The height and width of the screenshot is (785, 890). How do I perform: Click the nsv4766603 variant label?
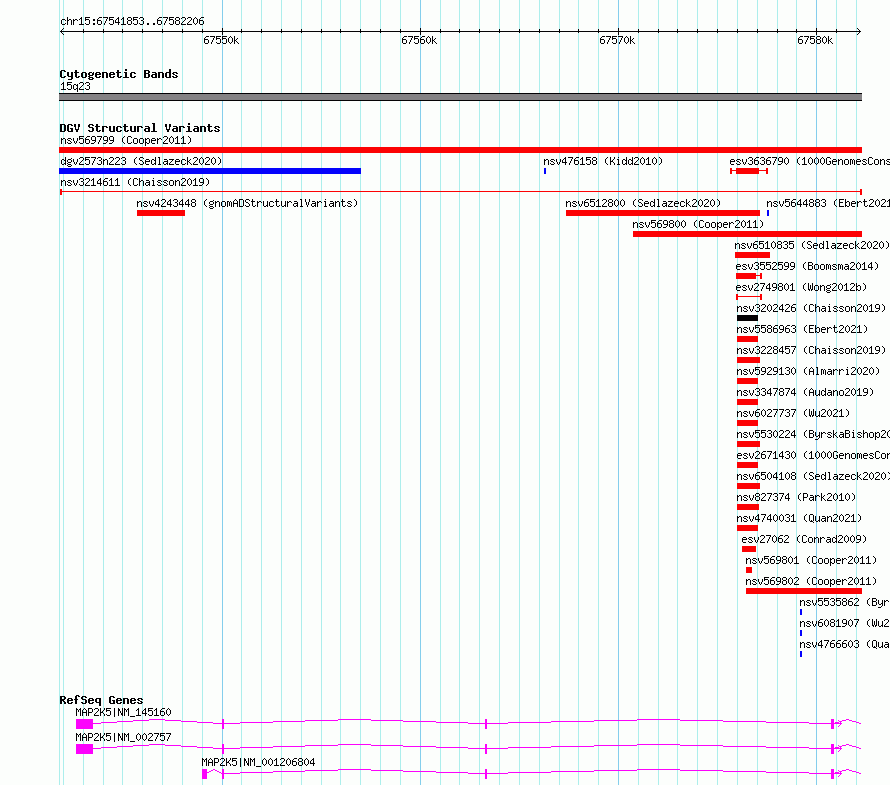pos(845,644)
